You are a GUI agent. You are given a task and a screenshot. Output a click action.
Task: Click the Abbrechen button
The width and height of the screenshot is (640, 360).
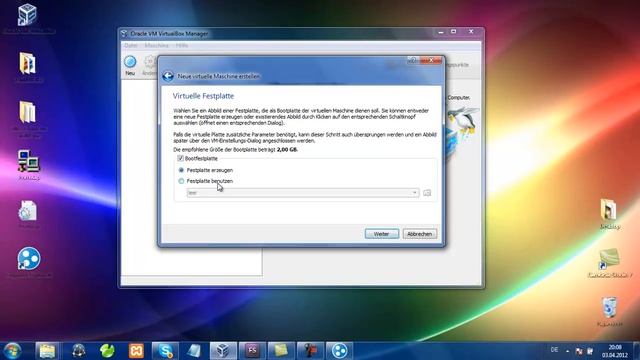pos(420,234)
